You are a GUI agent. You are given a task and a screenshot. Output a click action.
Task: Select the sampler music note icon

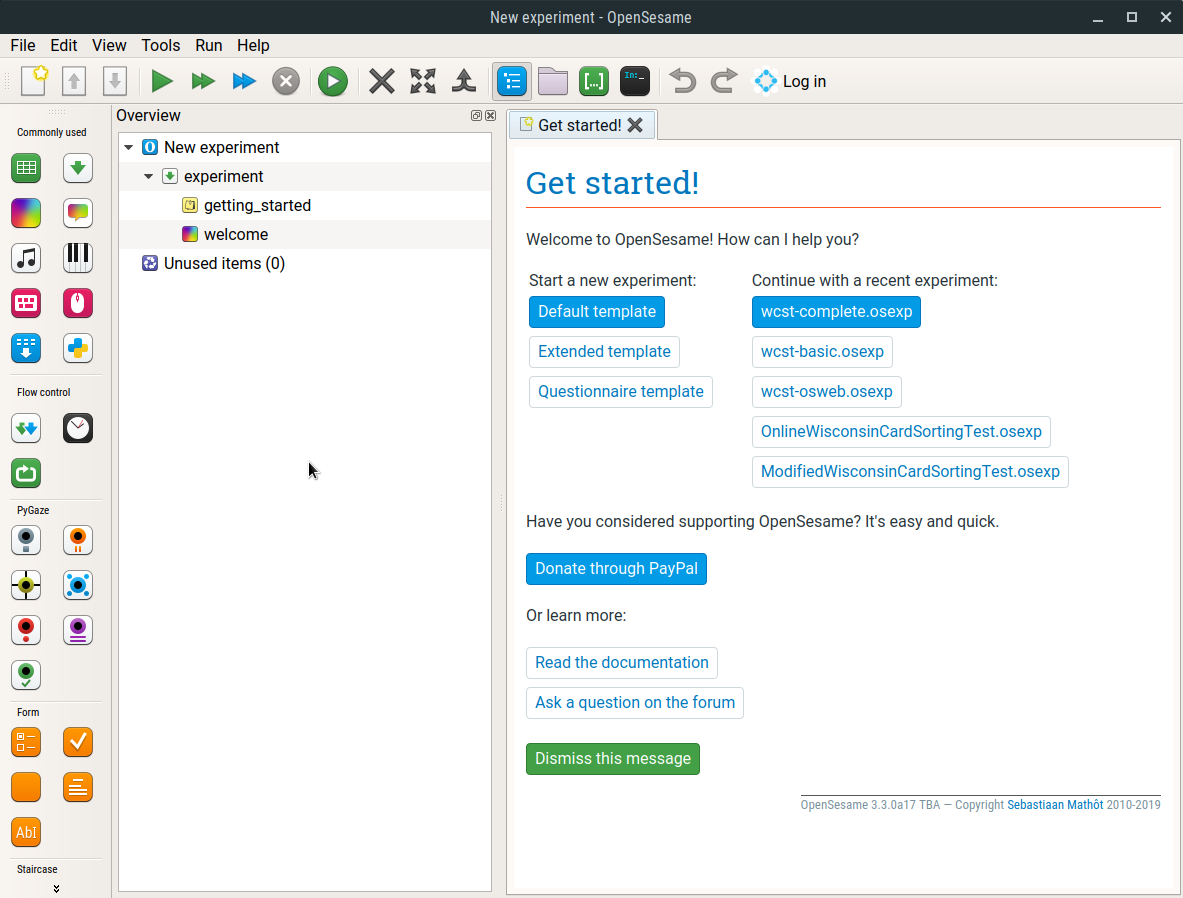[x=26, y=258]
